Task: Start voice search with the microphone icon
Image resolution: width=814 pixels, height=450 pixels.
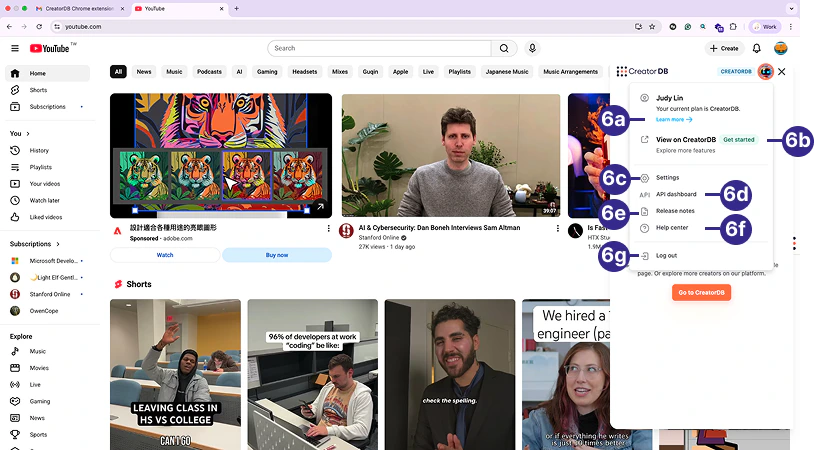Action: [x=532, y=48]
